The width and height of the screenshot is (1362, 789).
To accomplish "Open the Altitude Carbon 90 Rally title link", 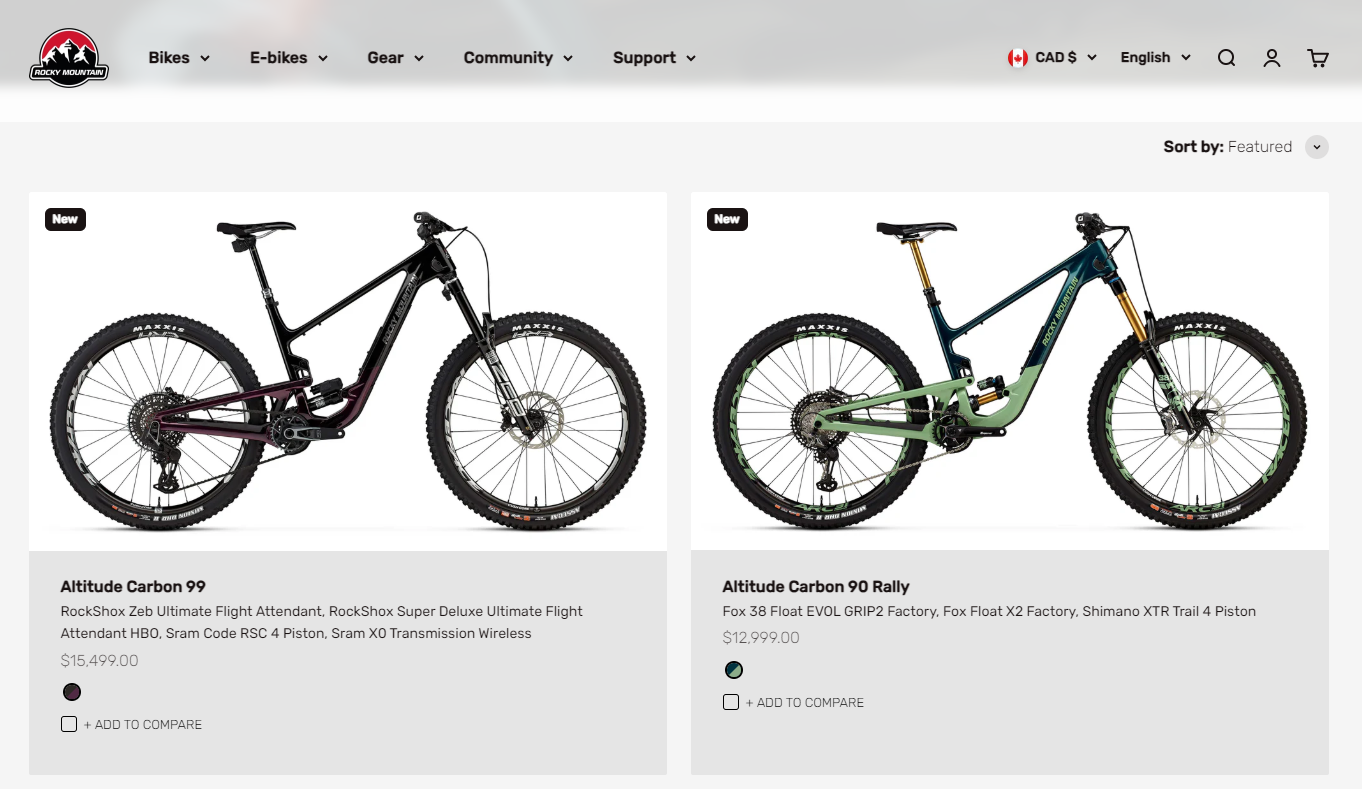I will click(816, 586).
